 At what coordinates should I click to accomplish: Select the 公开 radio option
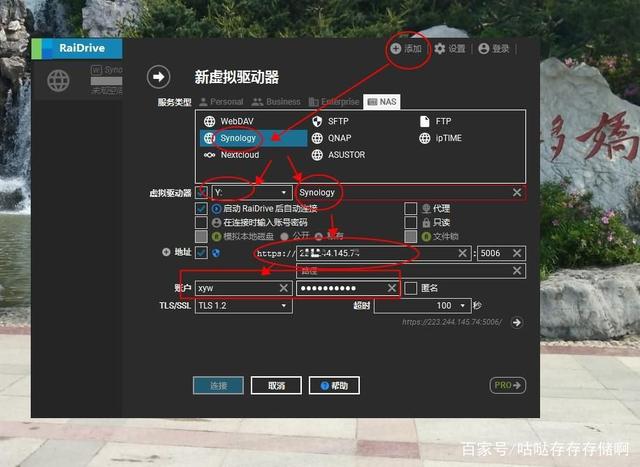284,236
